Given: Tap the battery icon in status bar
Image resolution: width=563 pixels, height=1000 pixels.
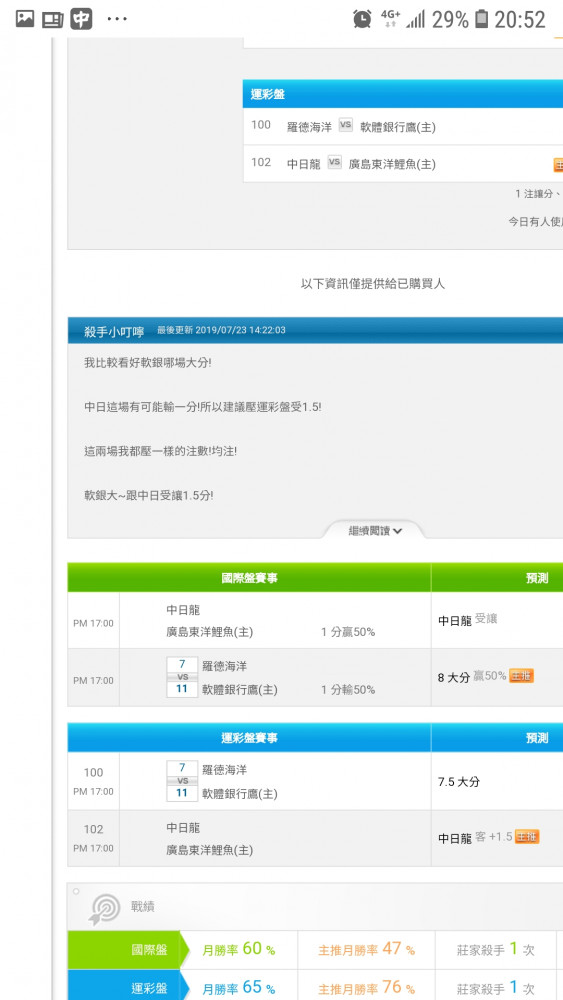Looking at the screenshot, I should pos(482,19).
